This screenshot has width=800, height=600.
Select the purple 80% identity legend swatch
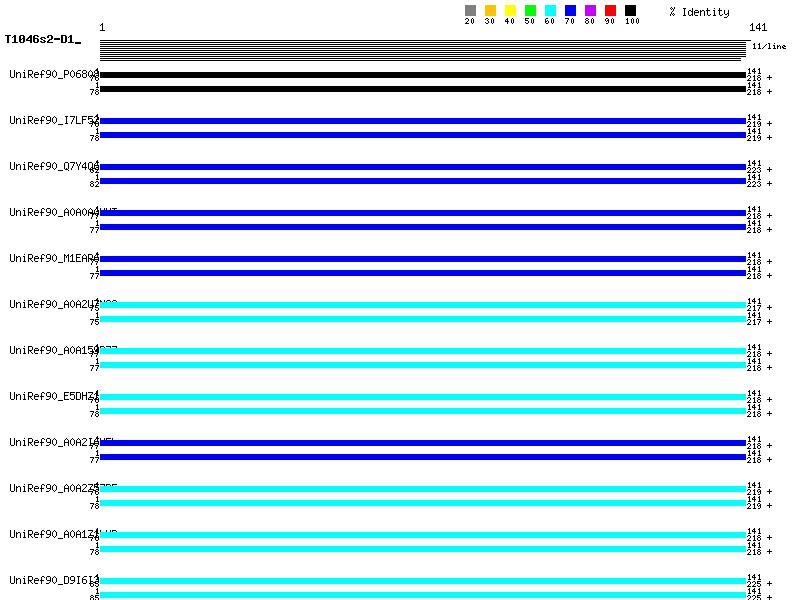tap(590, 11)
